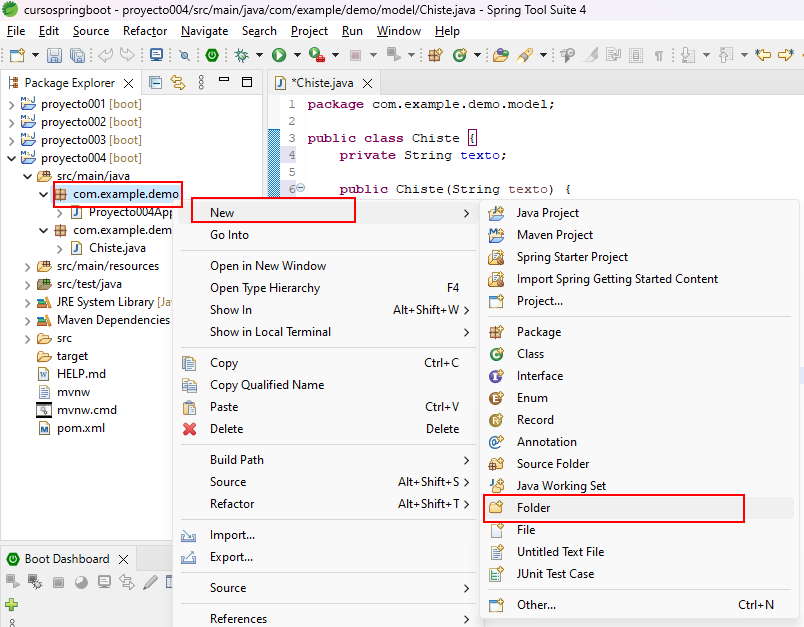Open the Run configurations dropdown arrow
Viewport: 804px width, 627px height.
pos(297,55)
